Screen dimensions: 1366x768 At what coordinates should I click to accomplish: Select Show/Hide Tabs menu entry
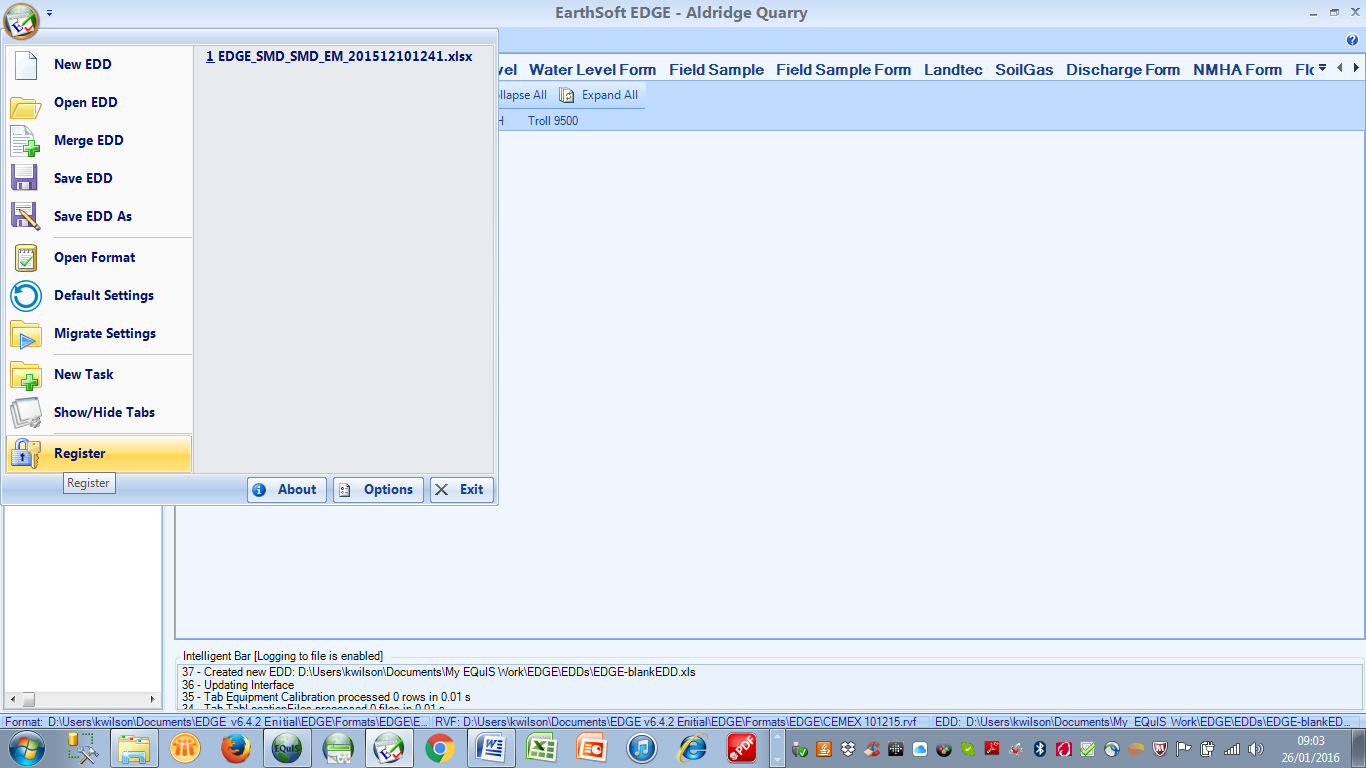coord(99,412)
